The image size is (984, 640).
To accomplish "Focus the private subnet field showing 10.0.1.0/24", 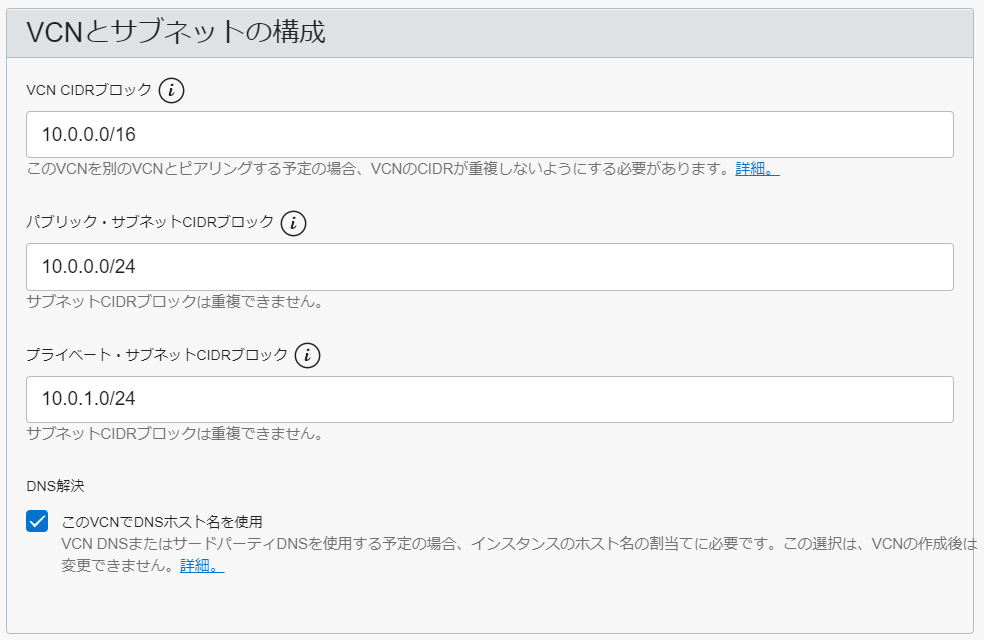I will [x=490, y=398].
